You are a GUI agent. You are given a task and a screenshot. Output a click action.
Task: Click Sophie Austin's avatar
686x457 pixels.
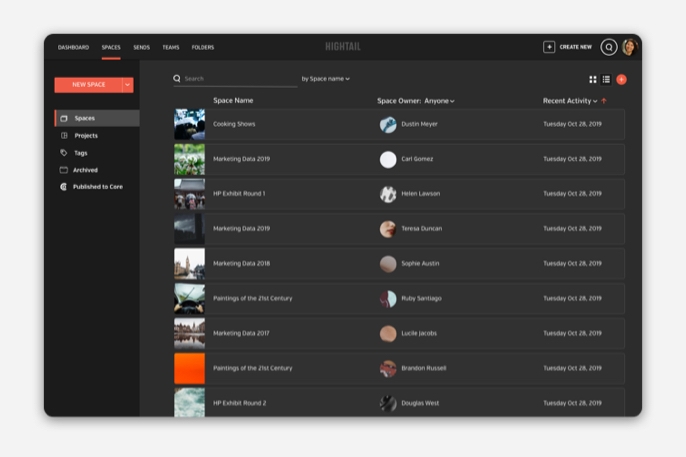point(388,264)
